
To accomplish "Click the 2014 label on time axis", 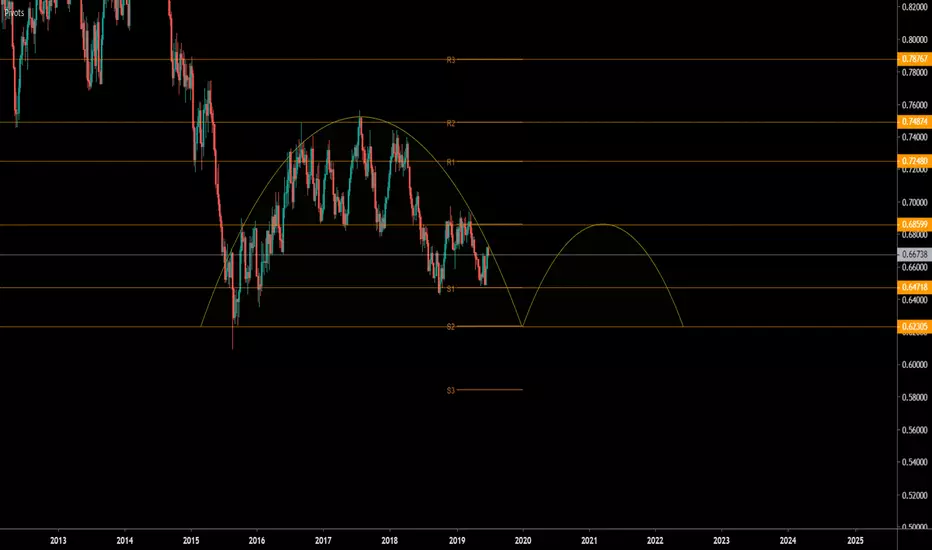I will (125, 540).
